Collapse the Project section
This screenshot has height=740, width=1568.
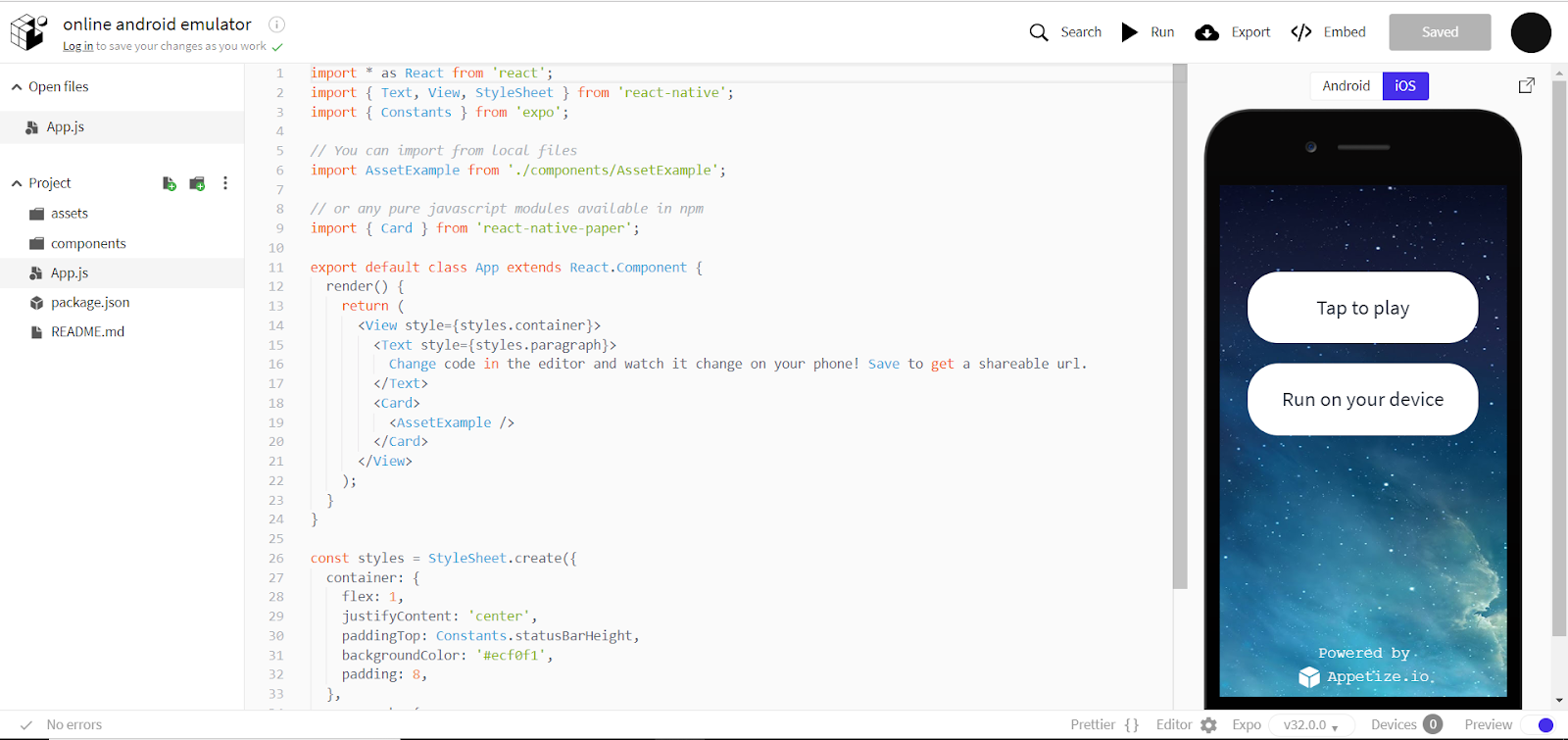(17, 183)
